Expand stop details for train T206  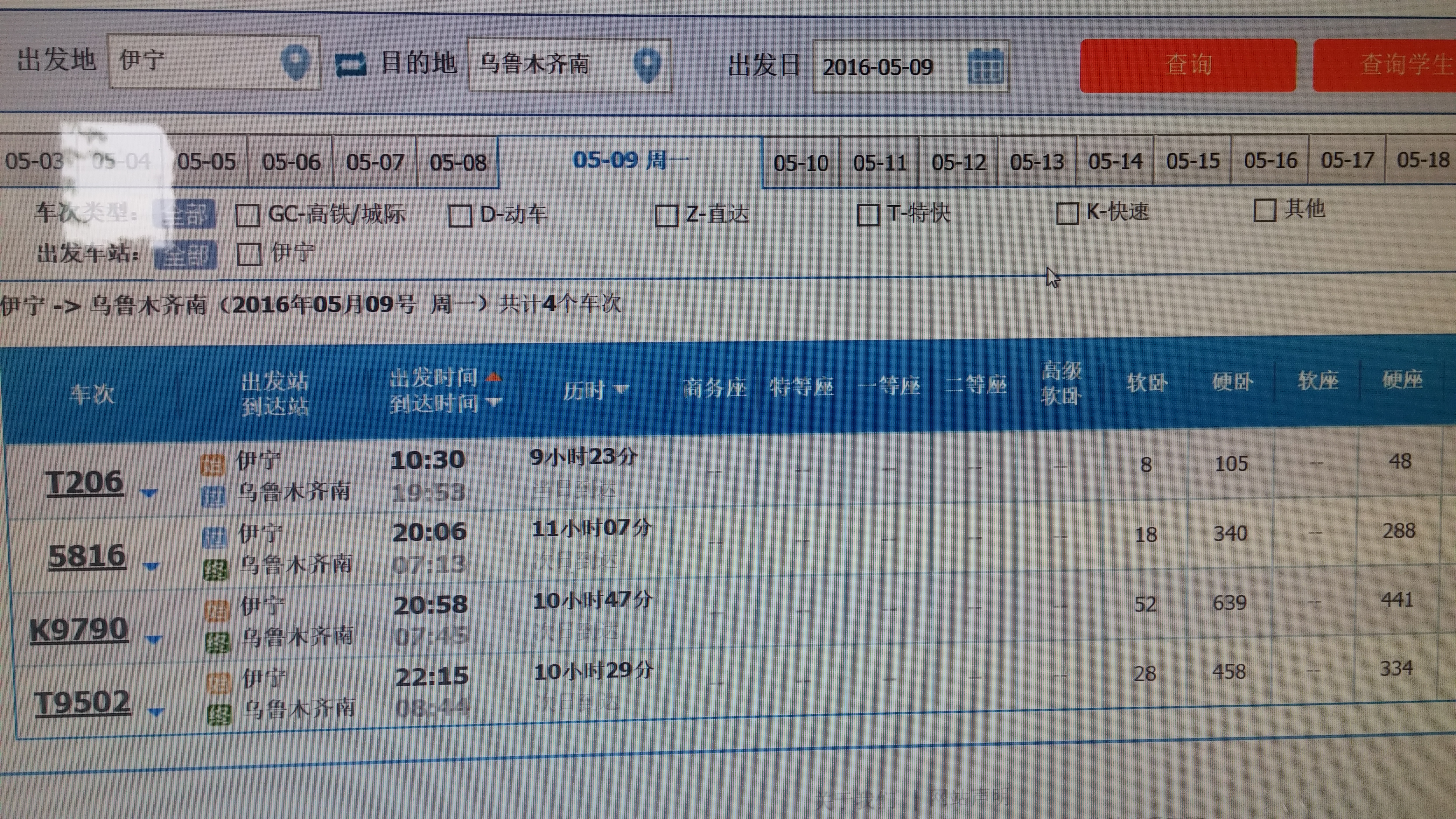pyautogui.click(x=149, y=493)
